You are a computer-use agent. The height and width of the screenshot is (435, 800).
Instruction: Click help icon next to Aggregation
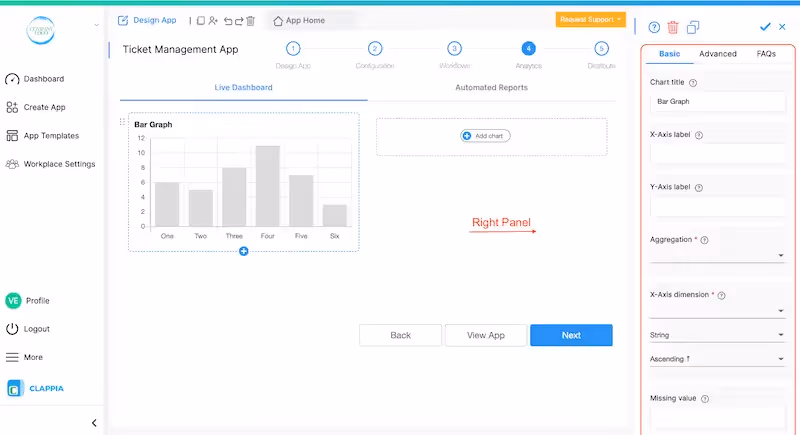[x=705, y=240]
